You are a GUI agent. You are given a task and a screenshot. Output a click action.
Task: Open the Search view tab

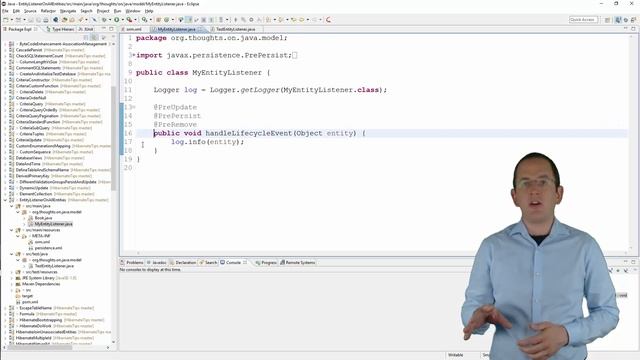(208, 262)
